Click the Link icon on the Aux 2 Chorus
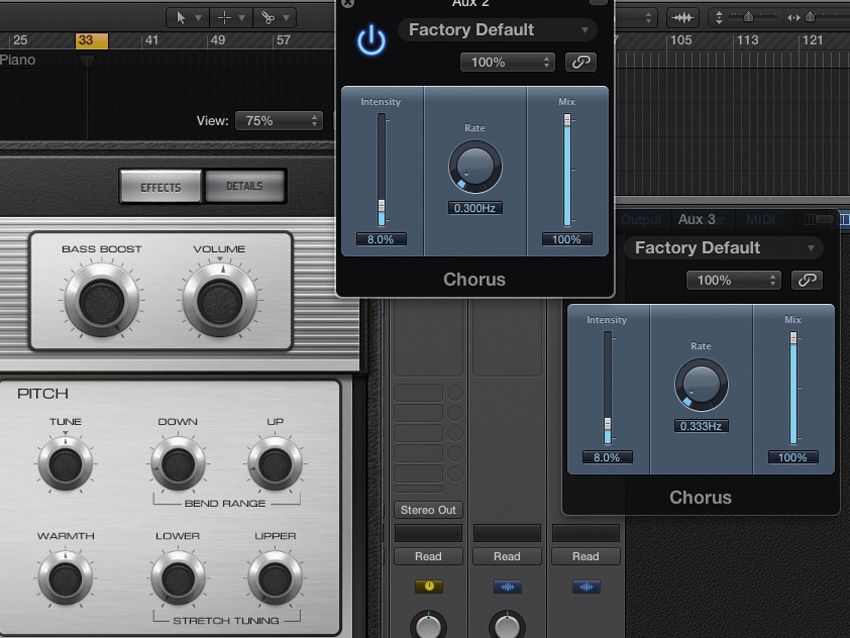 (x=580, y=61)
